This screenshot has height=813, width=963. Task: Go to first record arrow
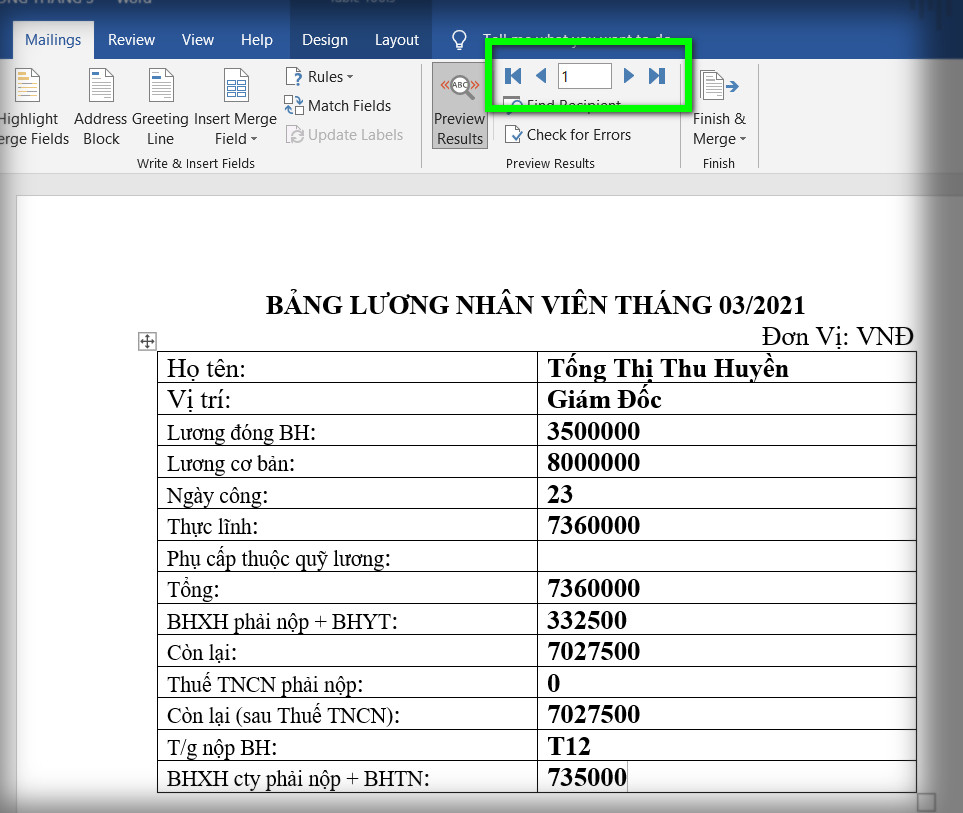click(x=513, y=76)
